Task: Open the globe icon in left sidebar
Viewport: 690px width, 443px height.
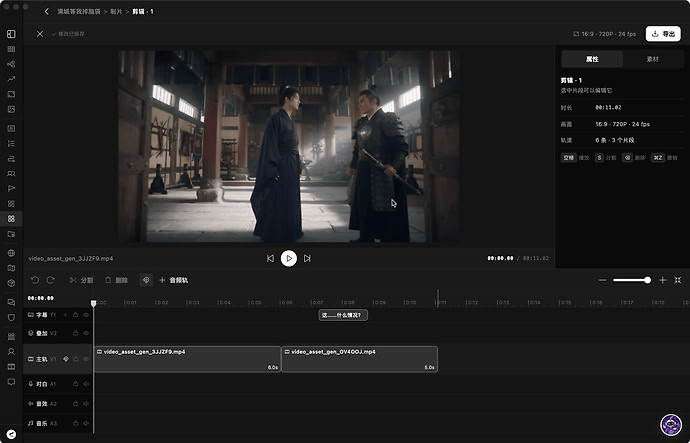Action: point(11,253)
